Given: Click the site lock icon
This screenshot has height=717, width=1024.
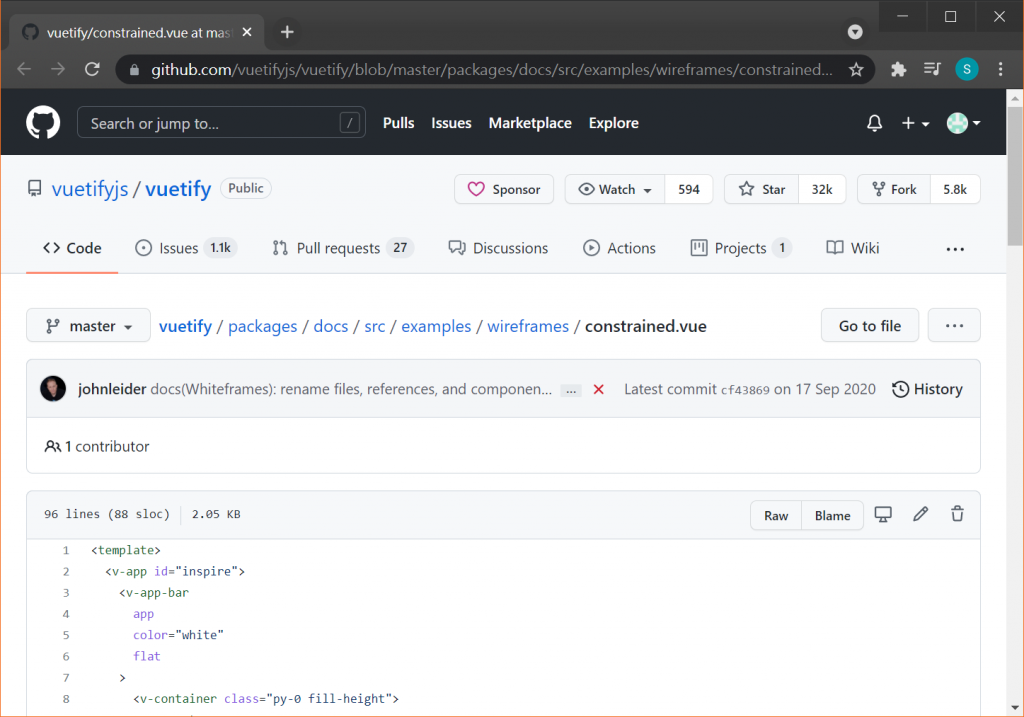Looking at the screenshot, I should coord(135,70).
